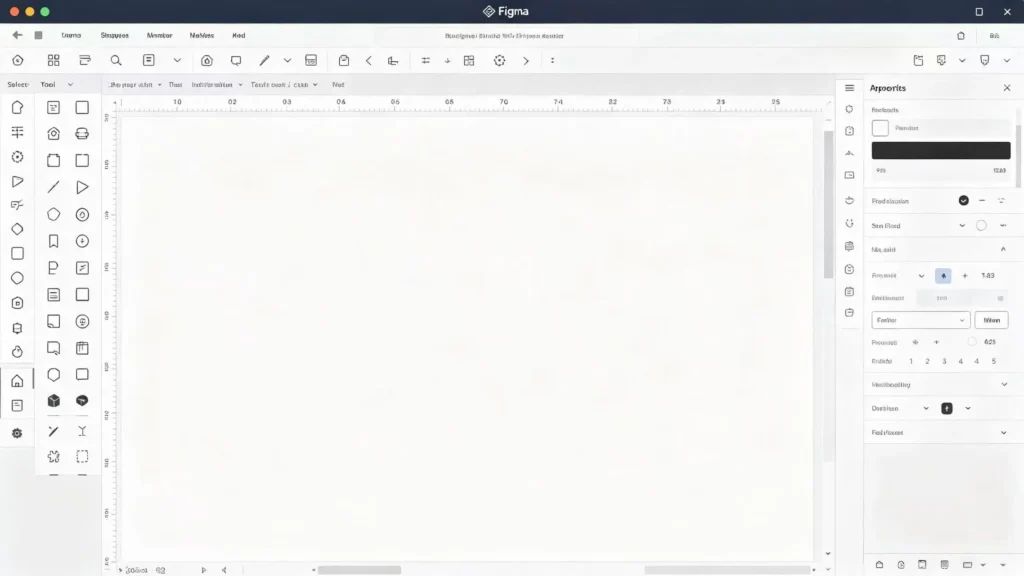Screen dimensions: 1024x576
Task: Open the hamburger menu icon beside properties panel
Action: click(850, 88)
